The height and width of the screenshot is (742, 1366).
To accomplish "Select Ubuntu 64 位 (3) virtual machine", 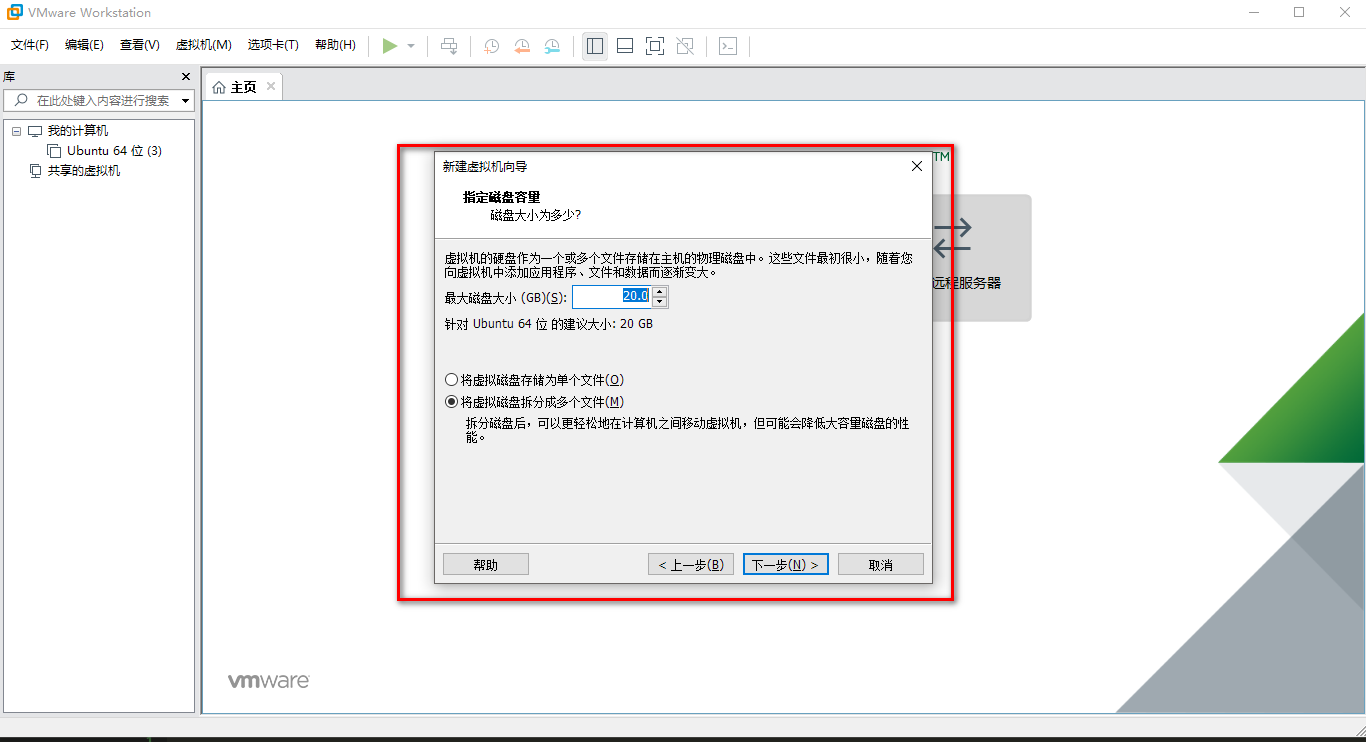I will 114,151.
